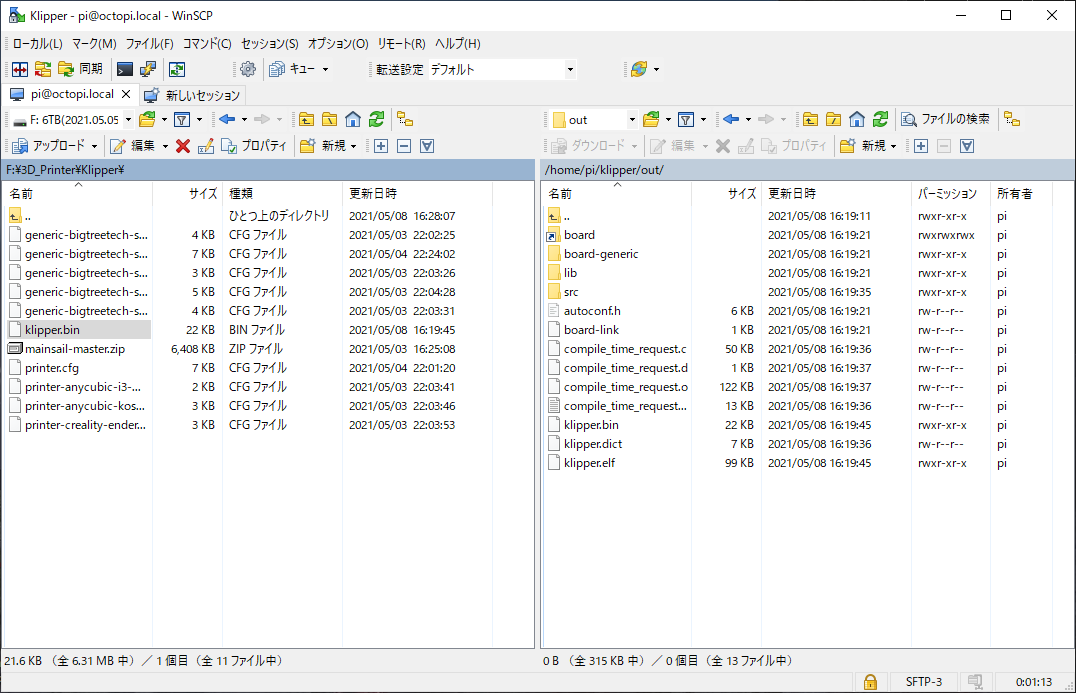The height and width of the screenshot is (693, 1076).
Task: Click remote filter icon
Action: [x=686, y=120]
